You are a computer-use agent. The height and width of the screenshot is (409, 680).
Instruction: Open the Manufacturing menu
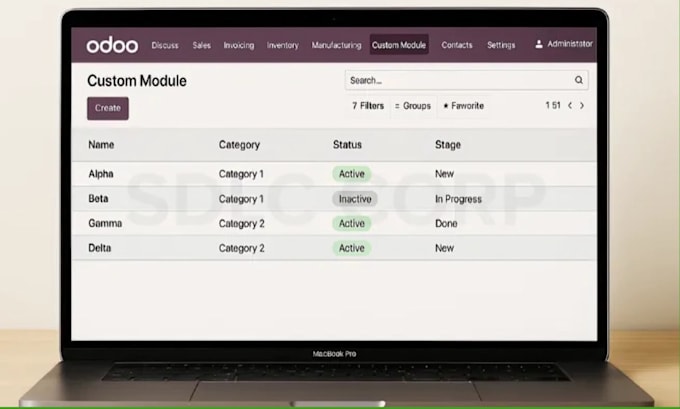(x=337, y=45)
